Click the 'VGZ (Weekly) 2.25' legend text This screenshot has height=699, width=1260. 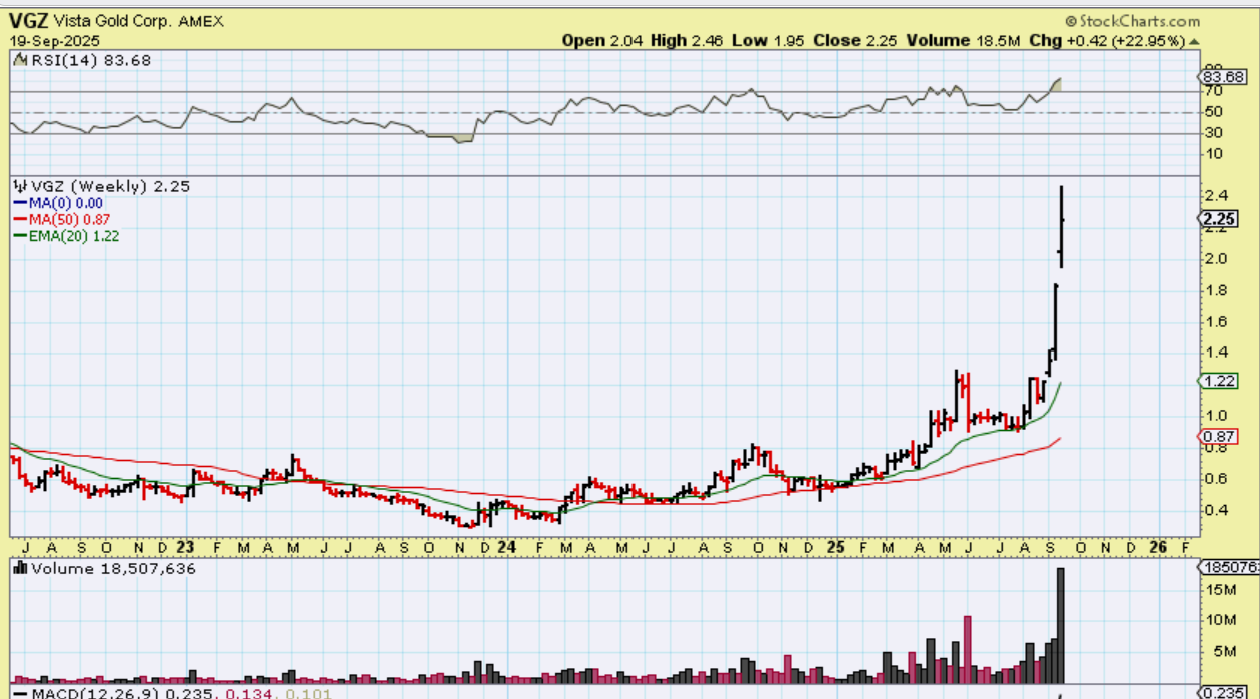[x=110, y=186]
